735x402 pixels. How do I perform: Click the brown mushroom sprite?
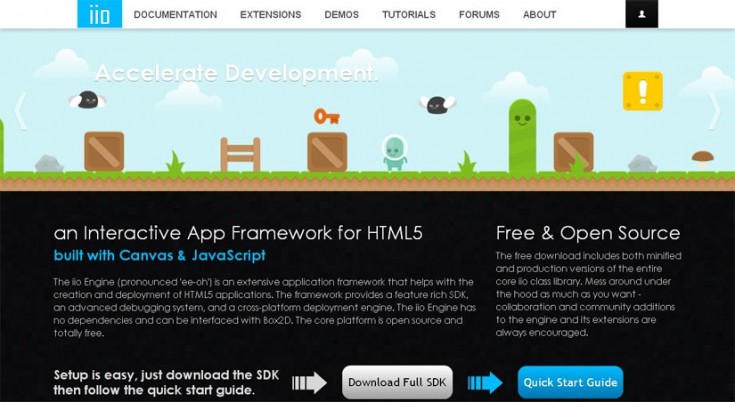pos(702,160)
